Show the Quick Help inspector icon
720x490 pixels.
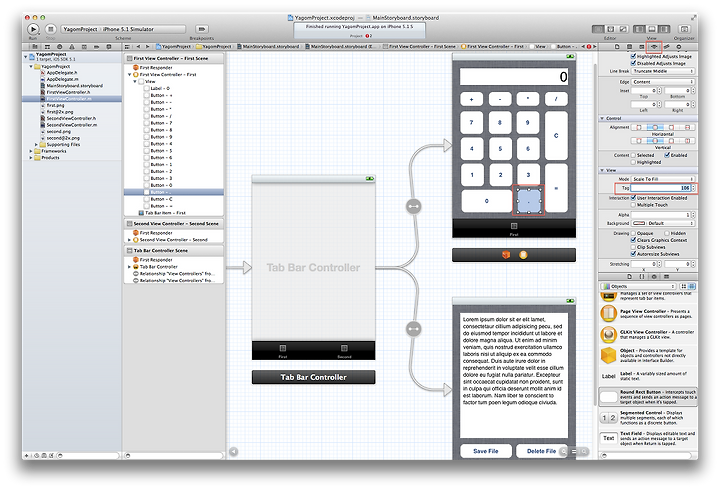tap(630, 46)
